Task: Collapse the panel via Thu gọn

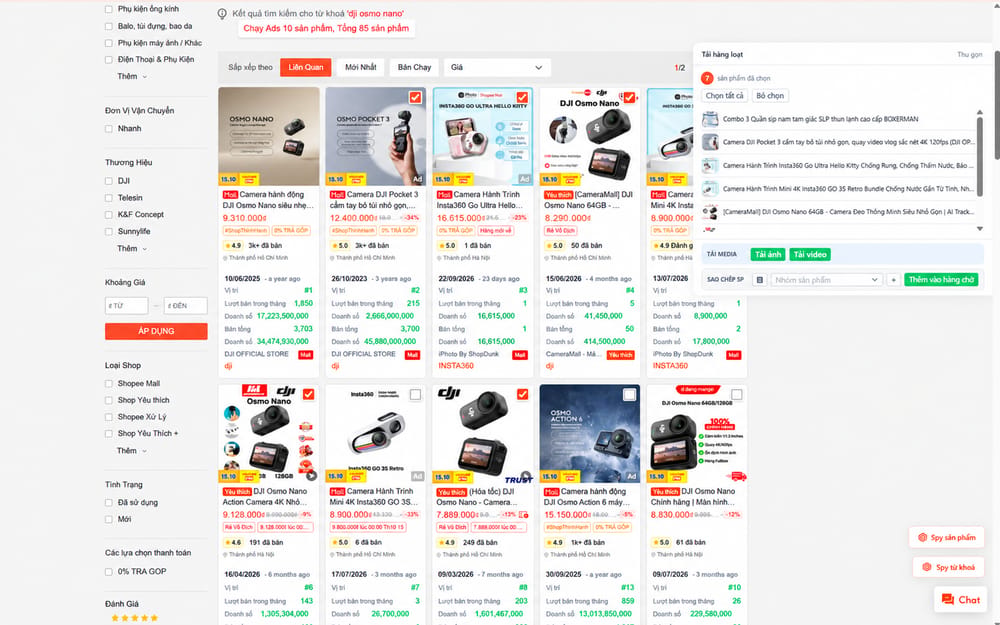Action: [x=969, y=55]
